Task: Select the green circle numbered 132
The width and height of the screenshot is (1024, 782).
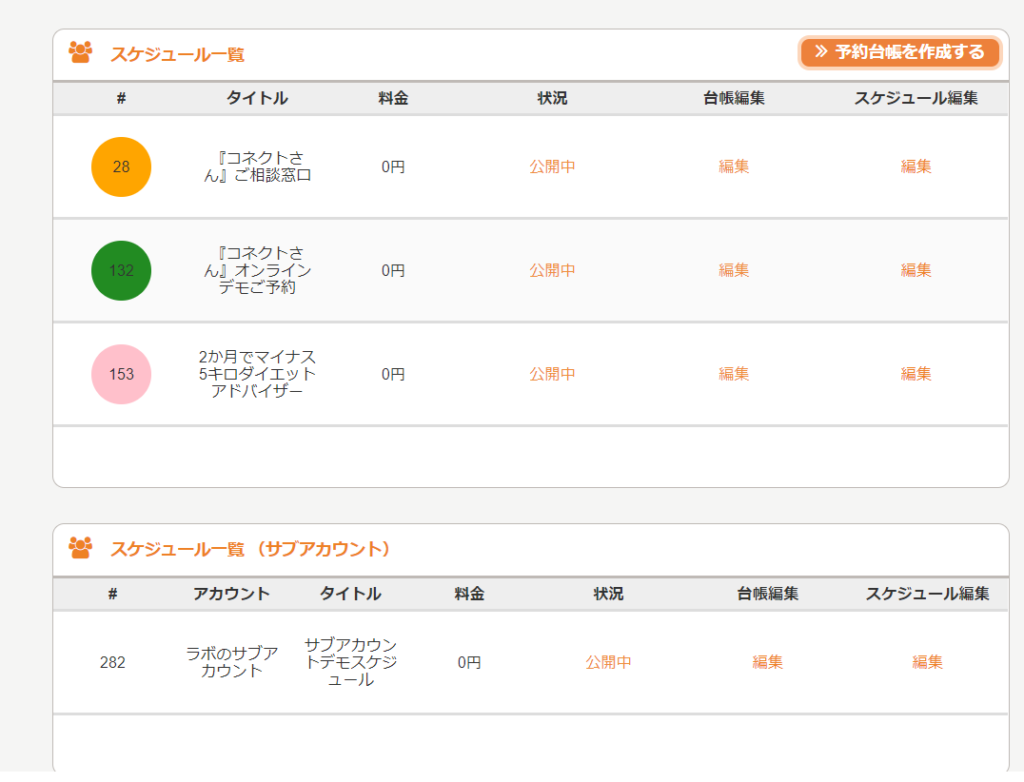Action: point(121,270)
